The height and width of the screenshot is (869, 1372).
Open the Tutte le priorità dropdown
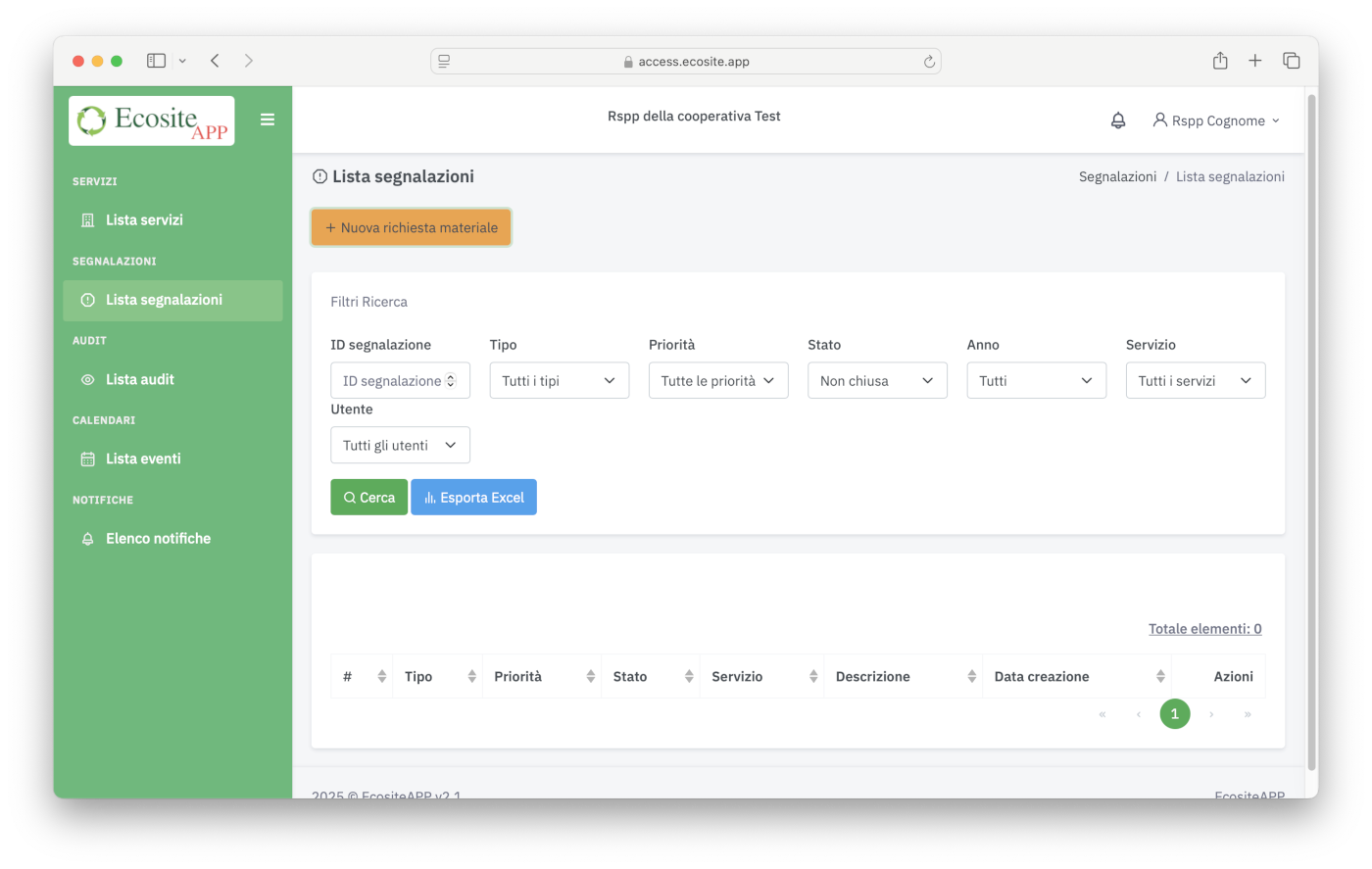tap(718, 381)
